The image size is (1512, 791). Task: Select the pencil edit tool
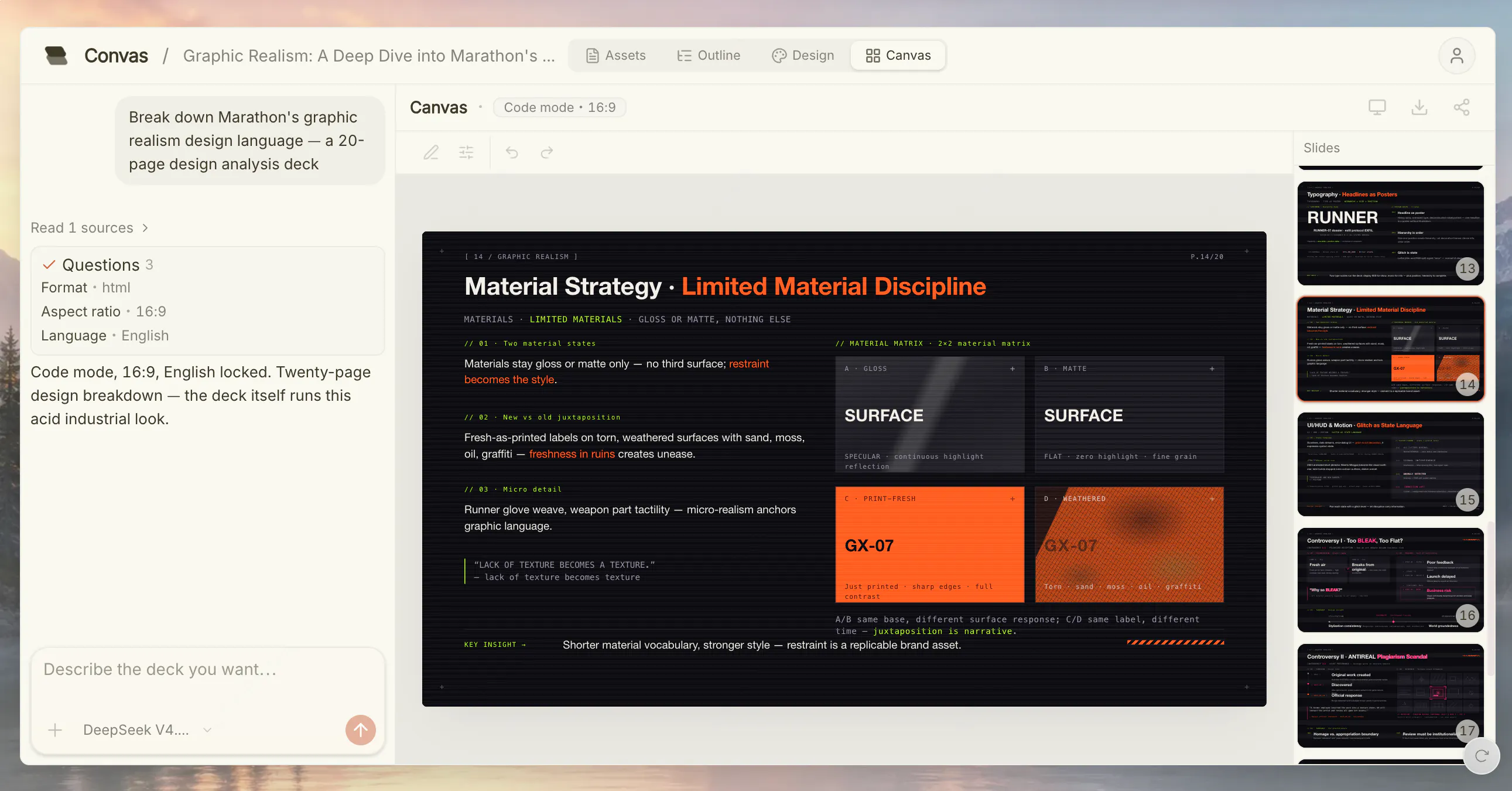coord(432,153)
